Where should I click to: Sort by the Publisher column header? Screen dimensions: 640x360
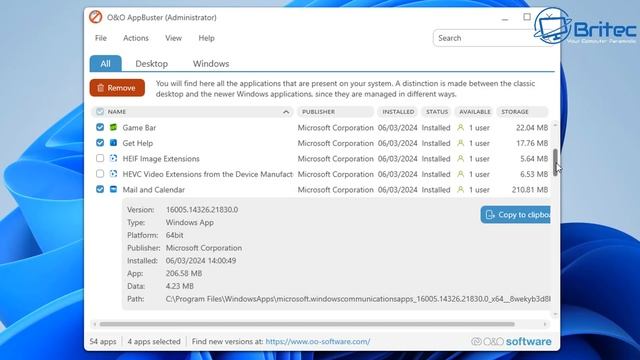pyautogui.click(x=336, y=112)
